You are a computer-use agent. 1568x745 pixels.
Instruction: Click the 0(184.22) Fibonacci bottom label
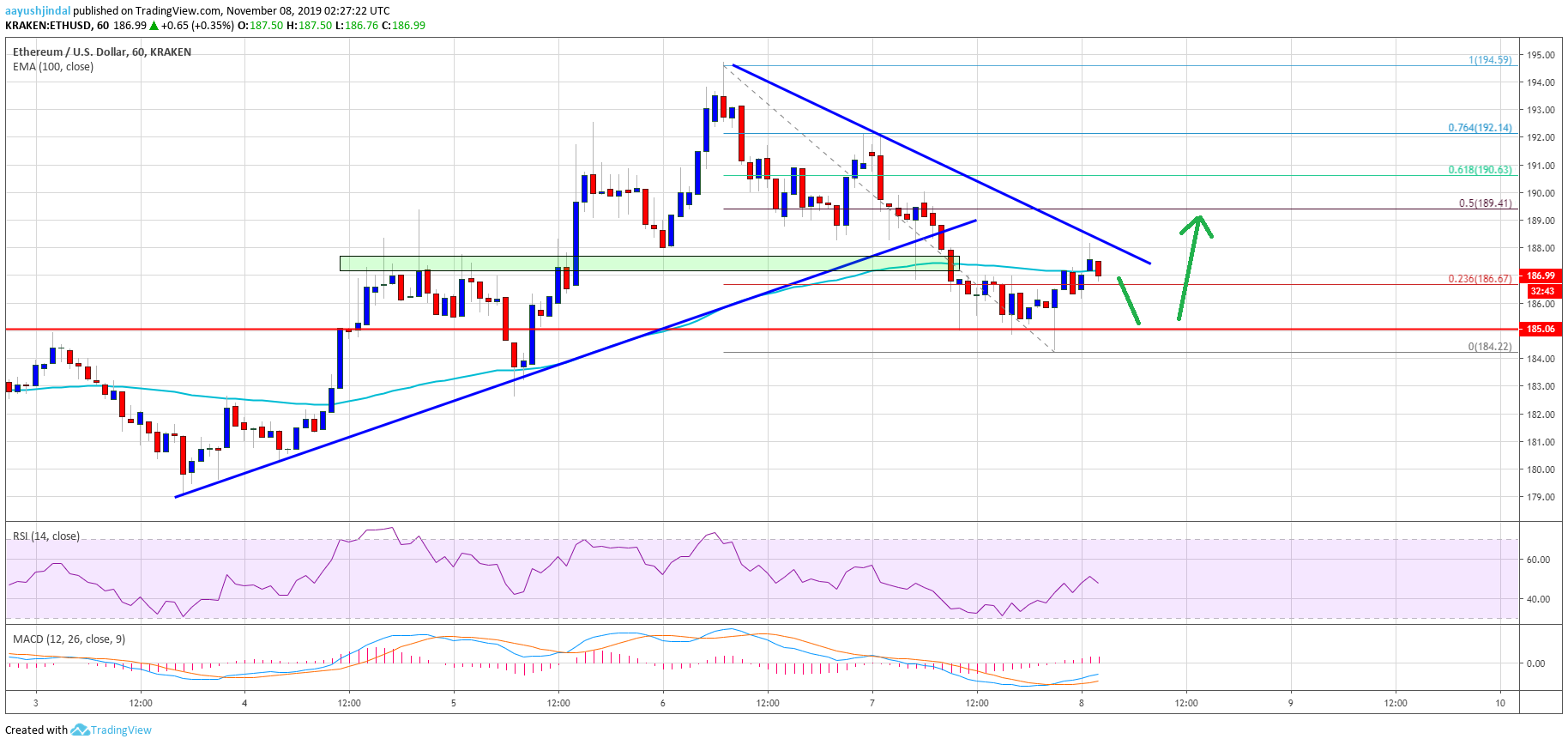point(1489,347)
